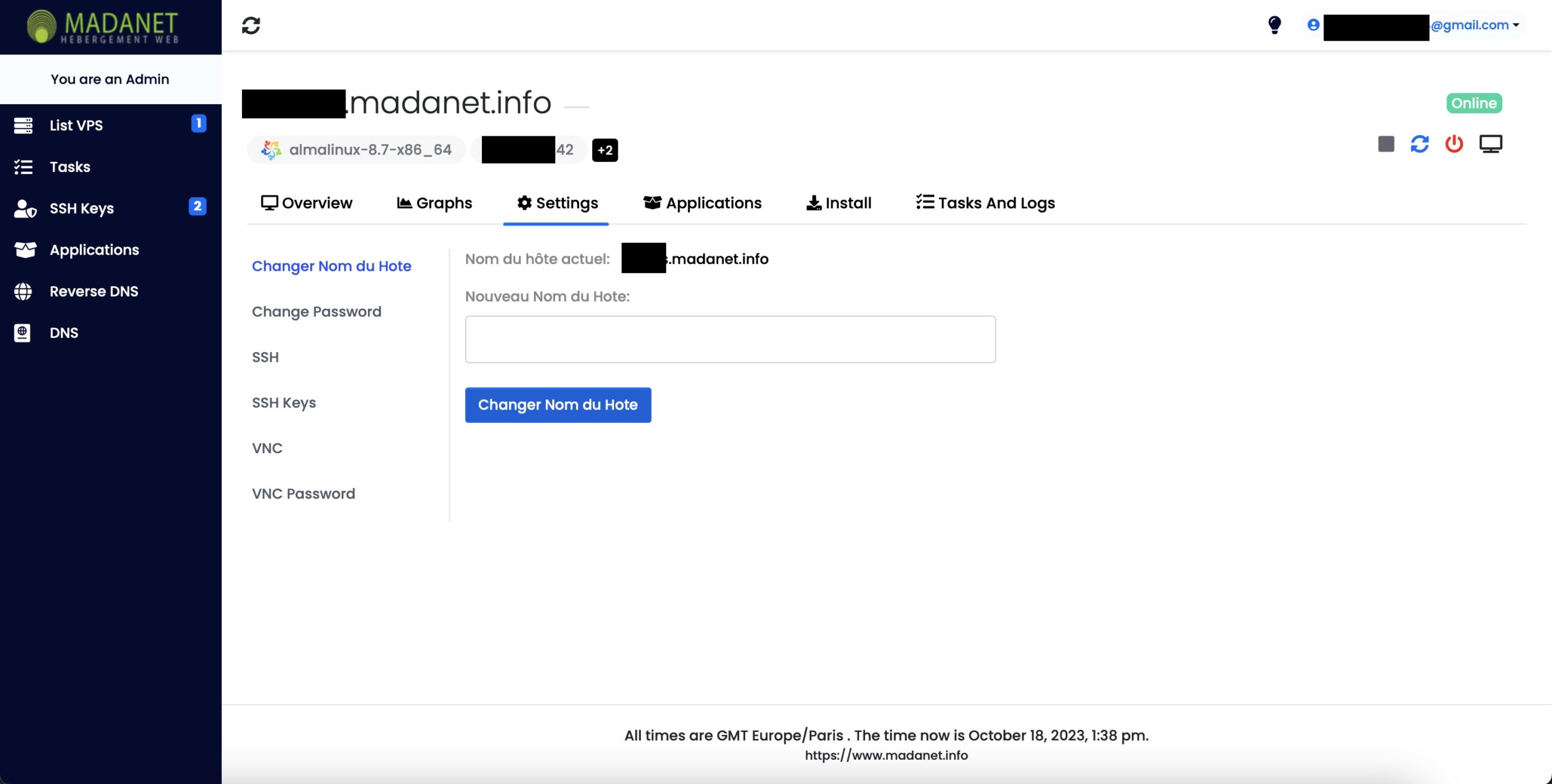Click the 'You are an Admin' text

(110, 79)
